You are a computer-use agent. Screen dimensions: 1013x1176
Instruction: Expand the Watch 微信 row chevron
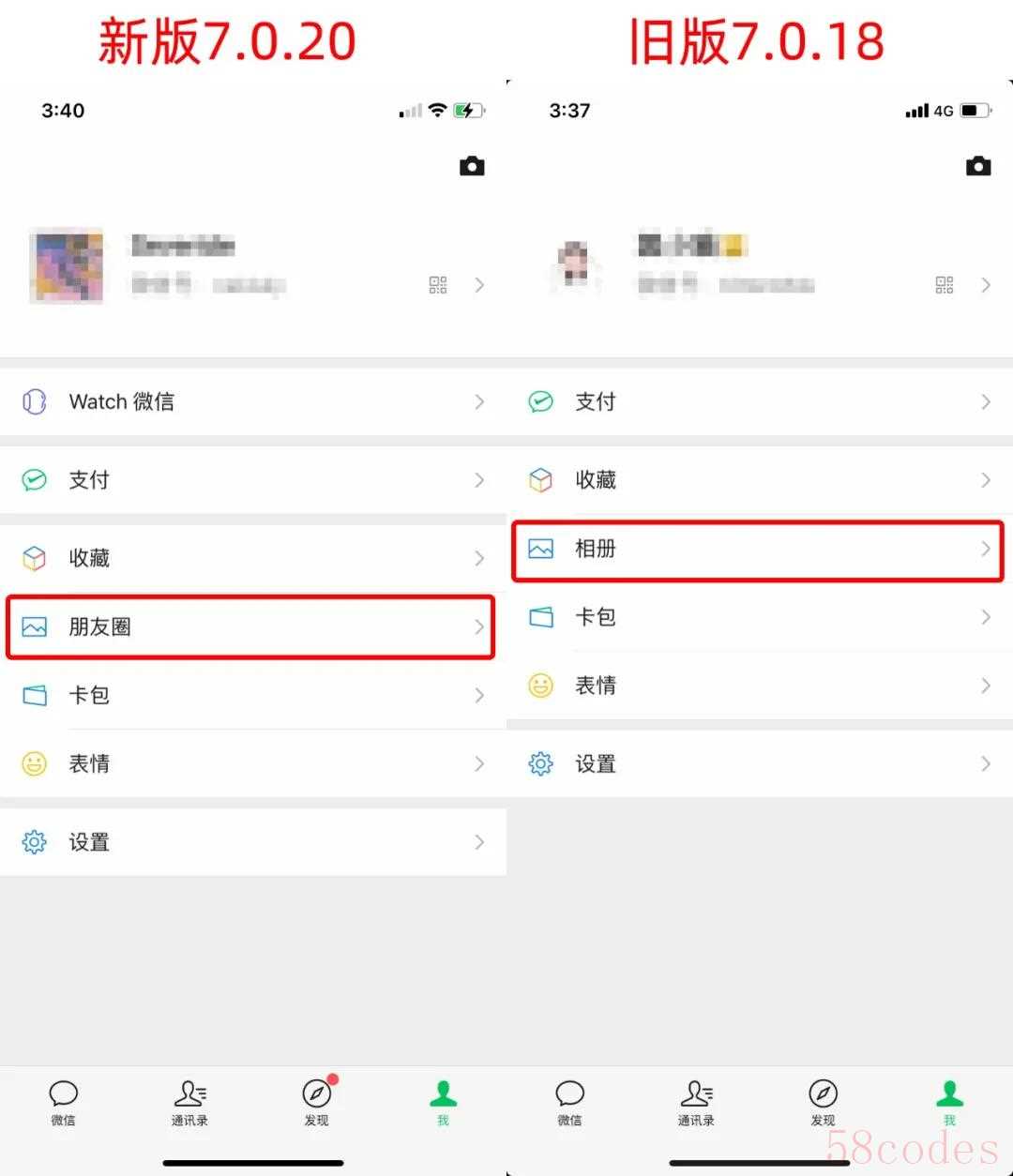[x=479, y=402]
